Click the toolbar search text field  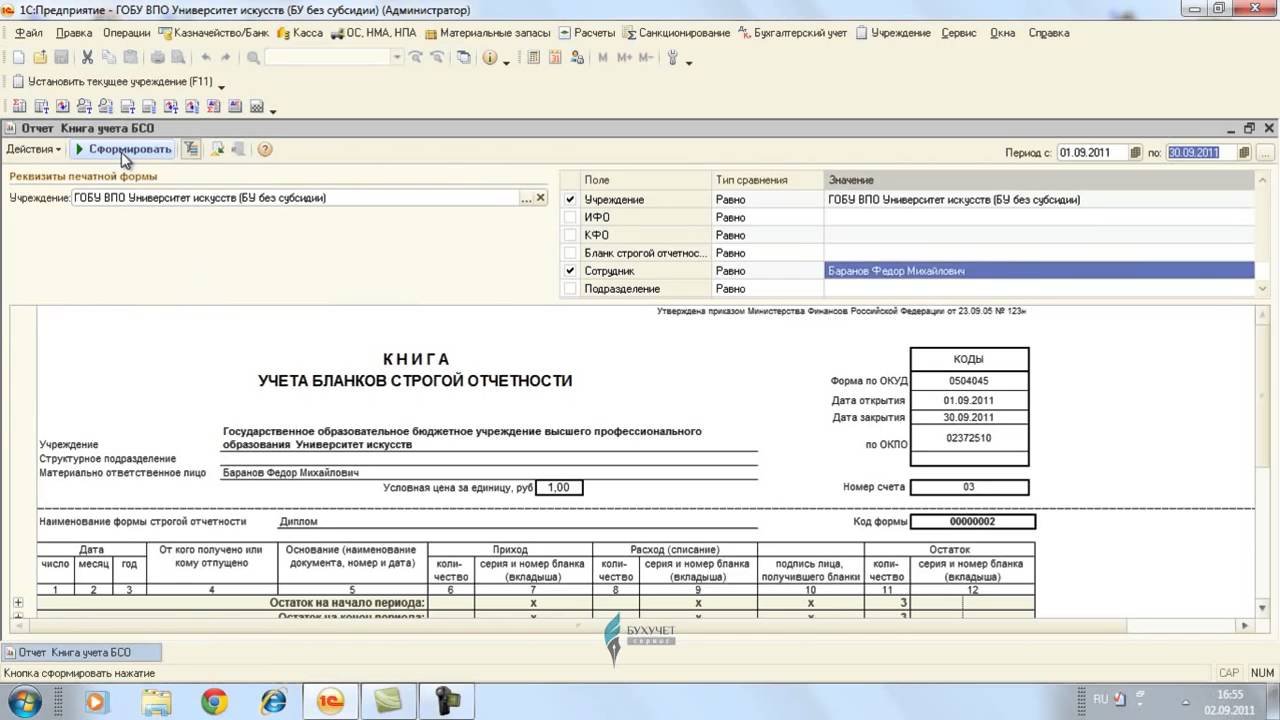pyautogui.click(x=327, y=58)
